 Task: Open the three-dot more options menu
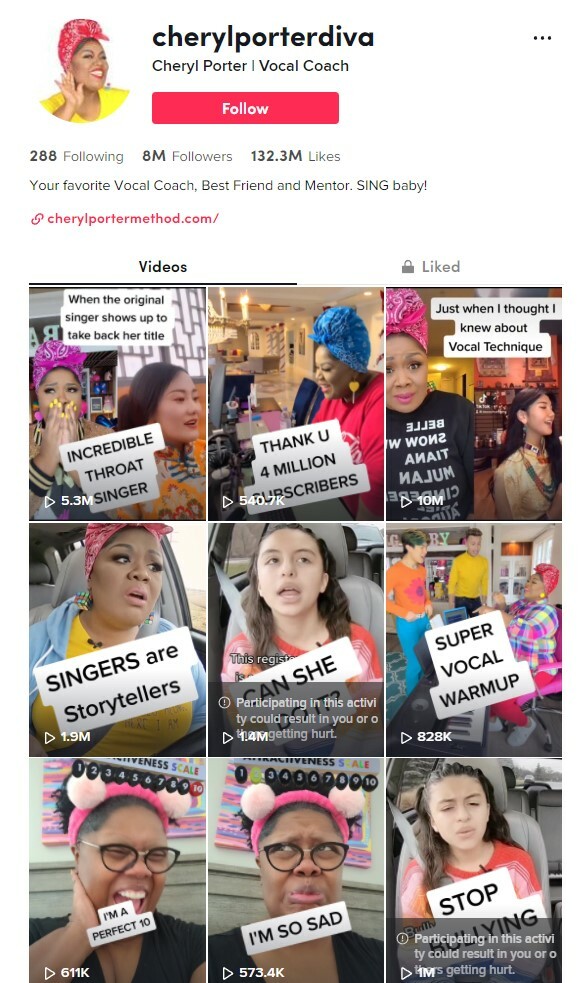click(x=542, y=38)
